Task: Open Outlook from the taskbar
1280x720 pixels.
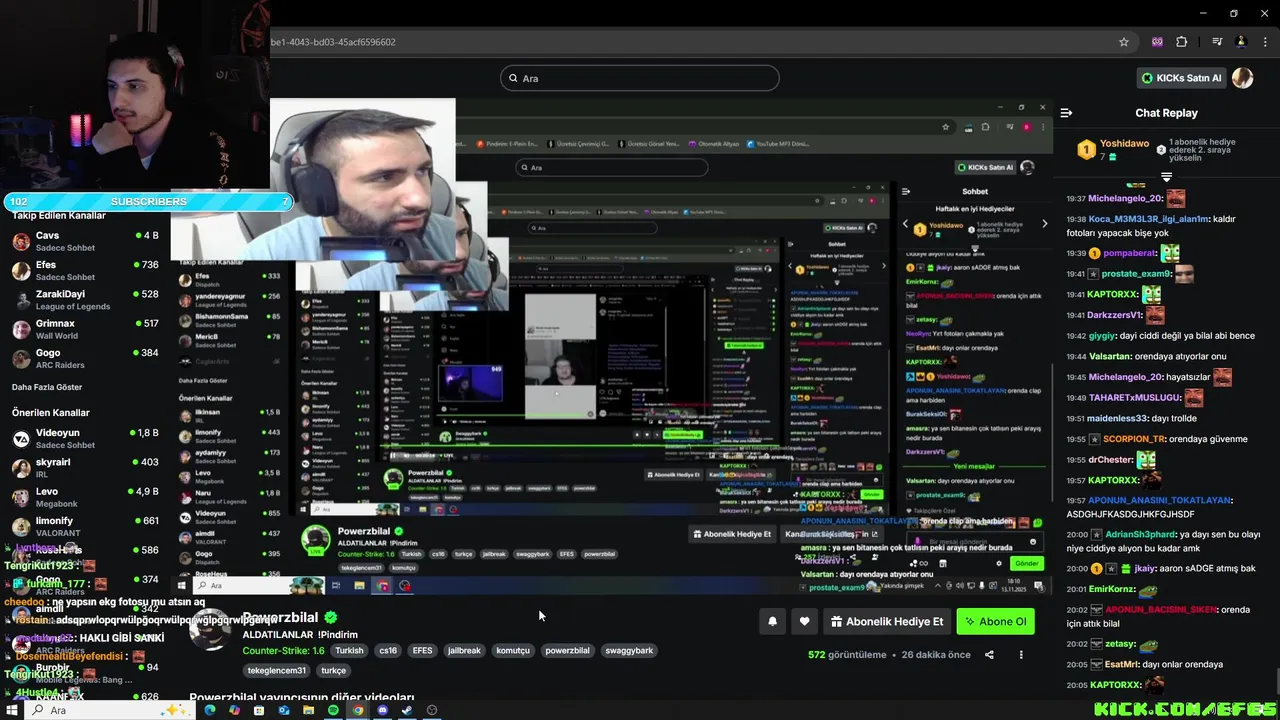Action: coord(284,710)
